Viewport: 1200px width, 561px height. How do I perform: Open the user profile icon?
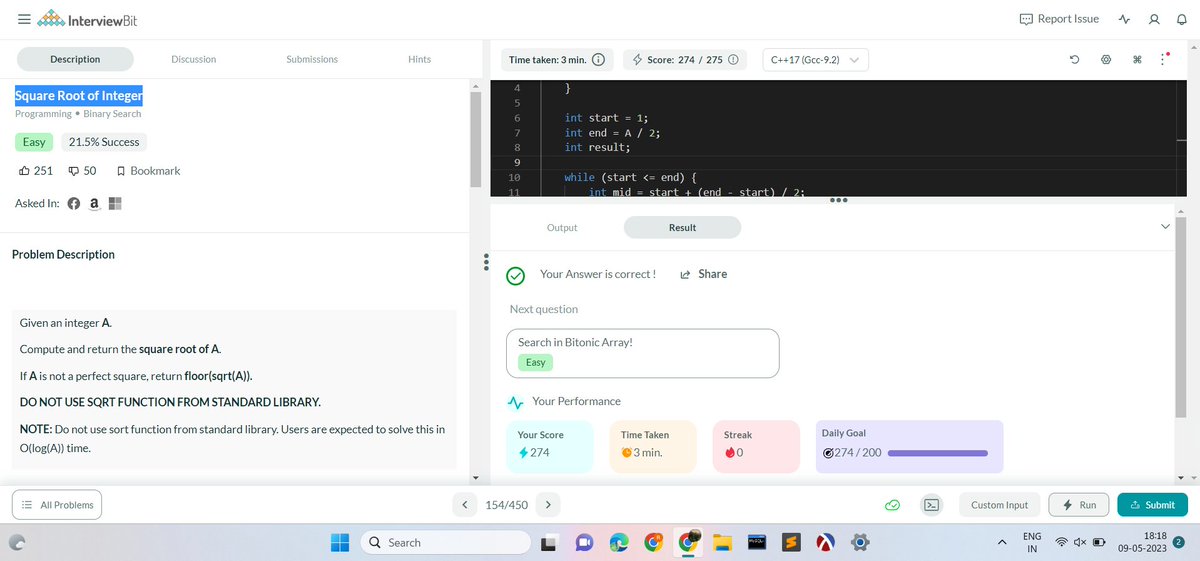click(x=1153, y=19)
